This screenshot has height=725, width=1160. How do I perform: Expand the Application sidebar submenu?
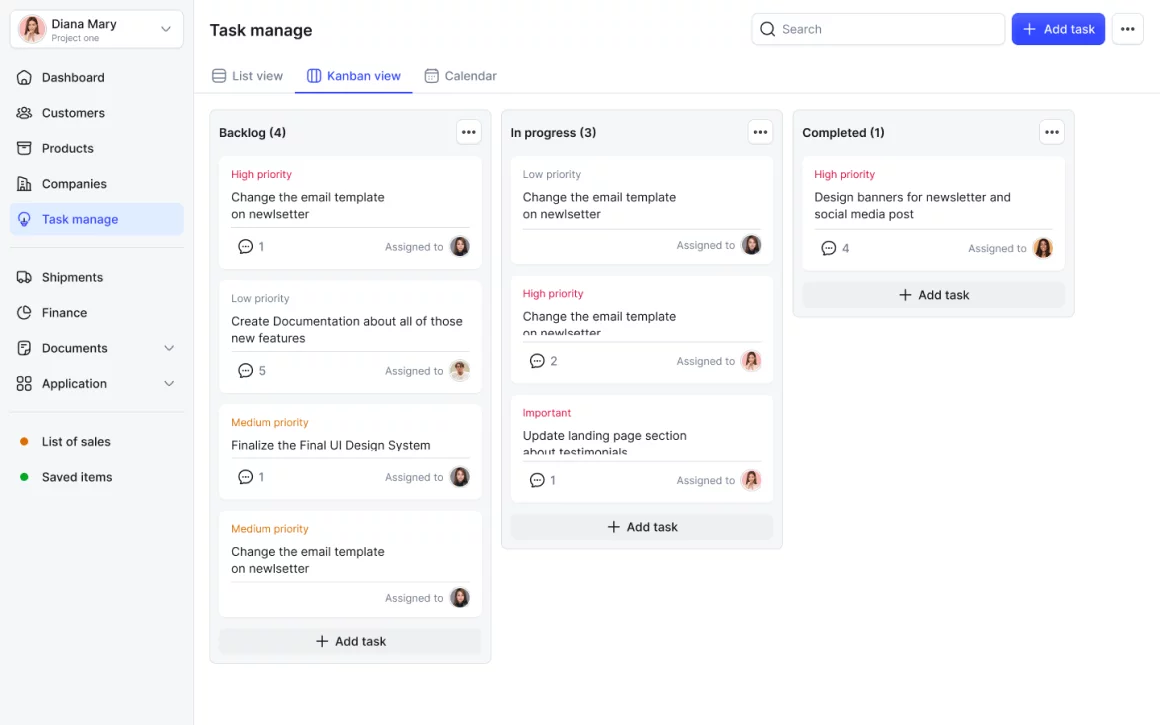(x=169, y=384)
